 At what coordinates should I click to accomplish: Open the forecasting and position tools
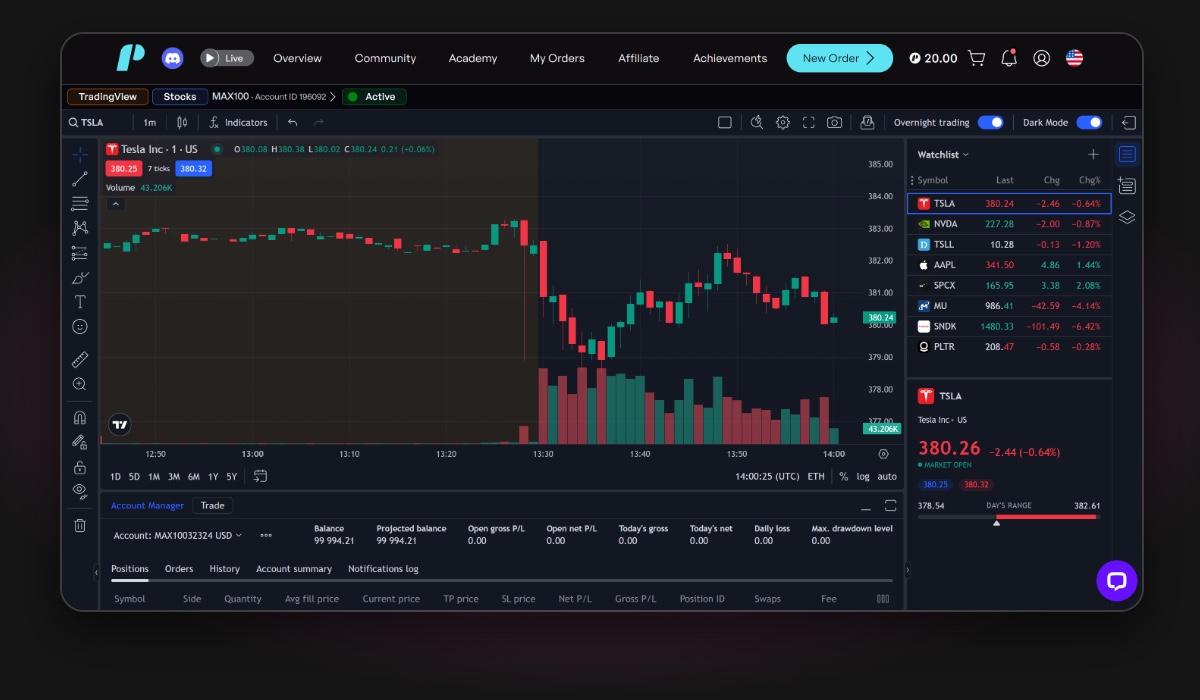coord(80,253)
